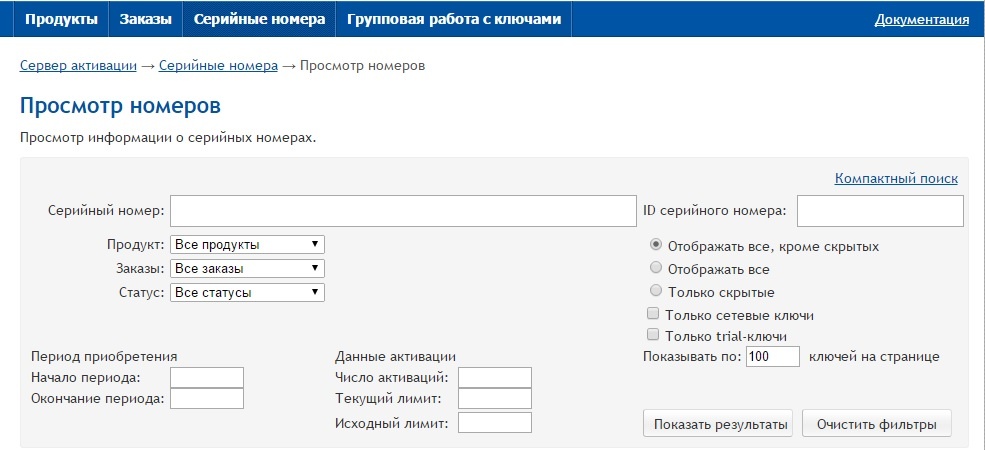Expand the Продукт dropdown

247,244
